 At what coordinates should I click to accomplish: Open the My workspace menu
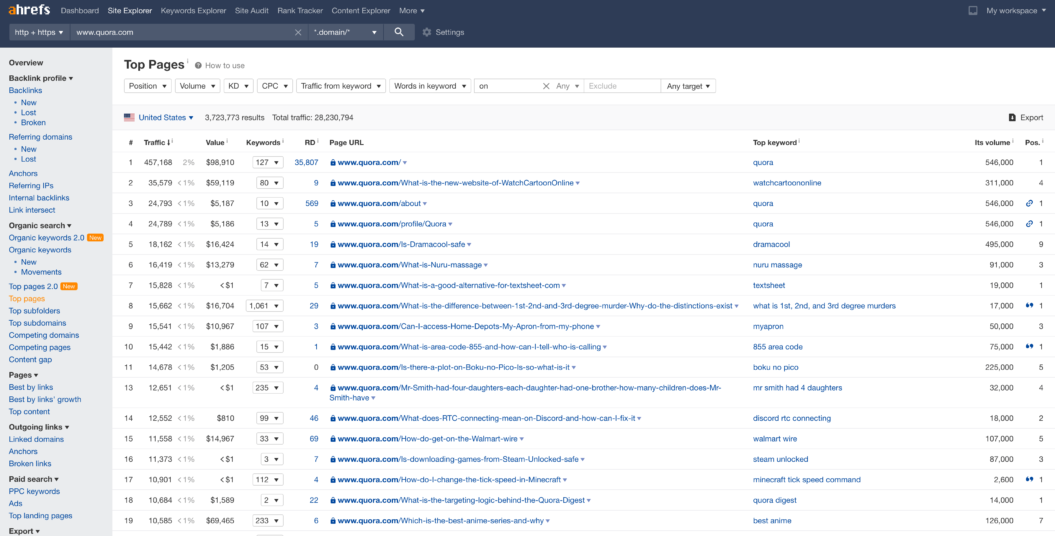(1016, 11)
